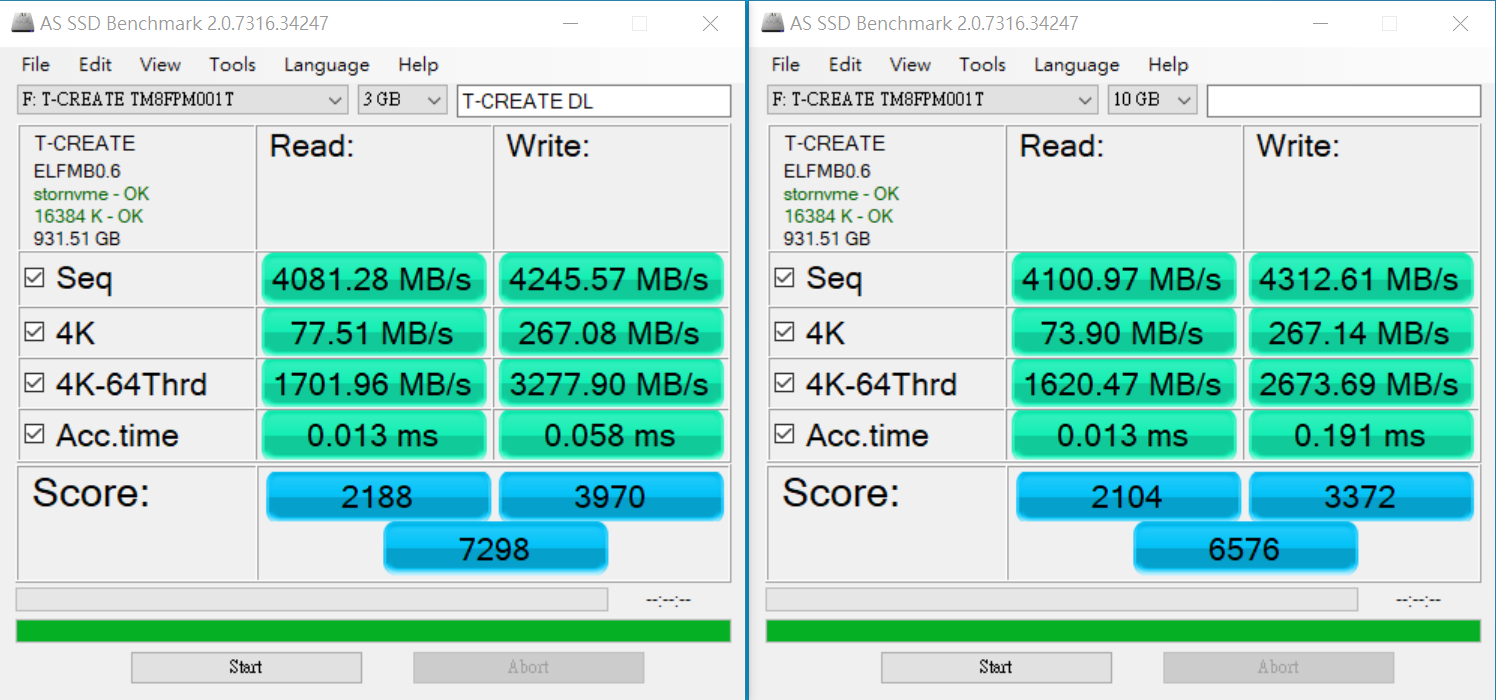Screen dimensions: 1496x700
Task: Close the 10 GB AS SSD Benchmark window
Action: [1459, 24]
